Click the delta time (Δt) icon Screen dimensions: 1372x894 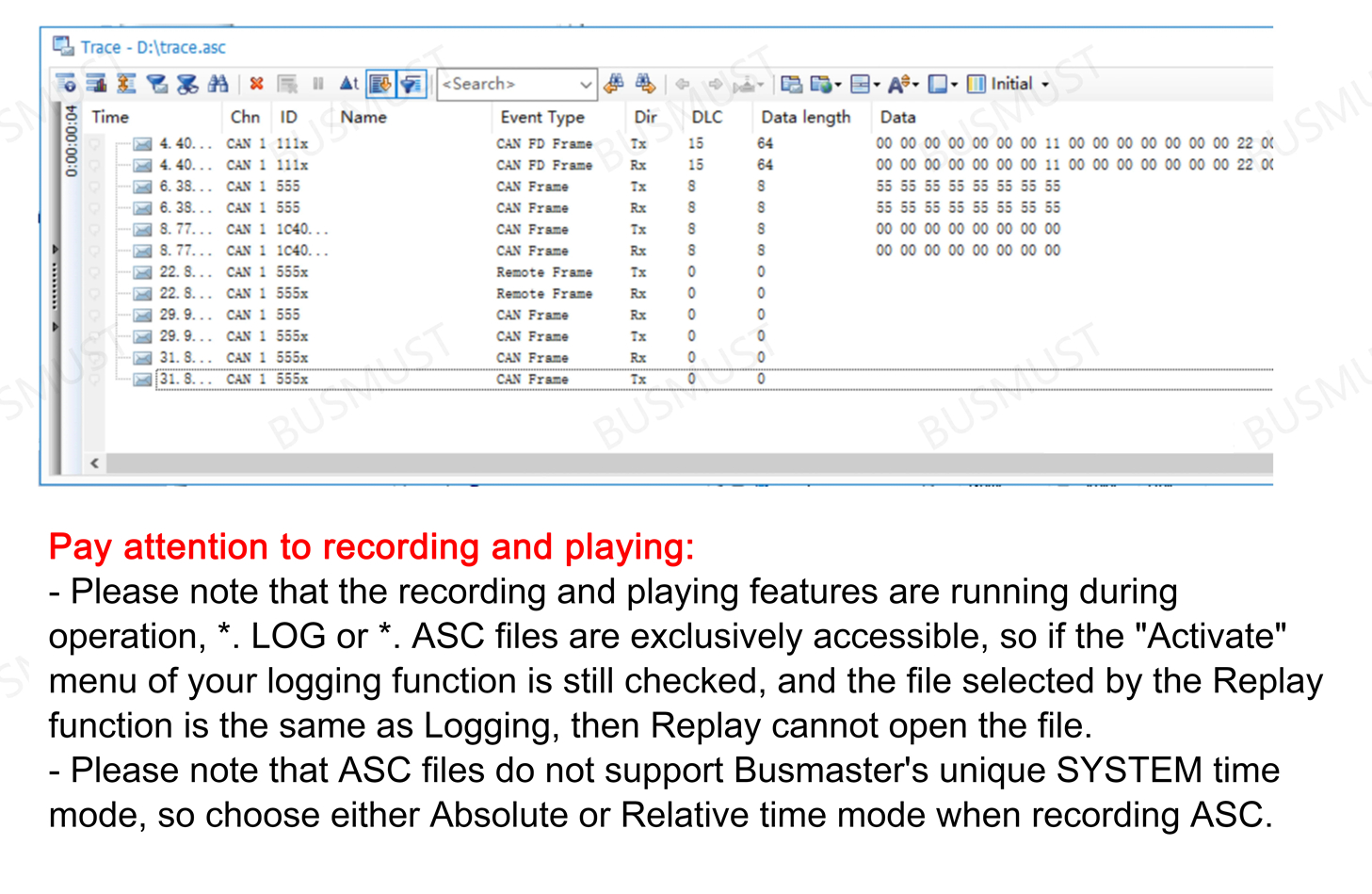point(348,84)
